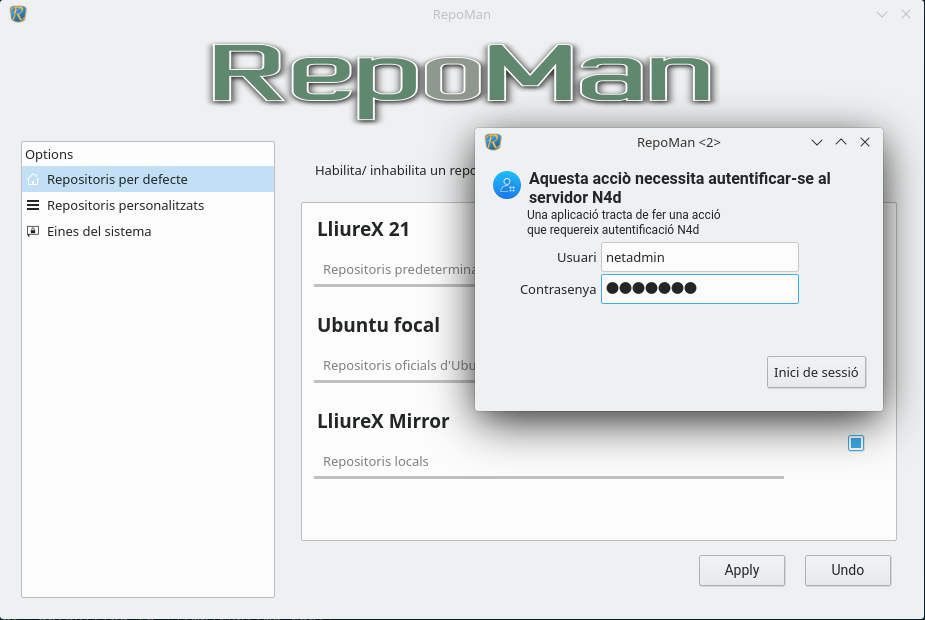The width and height of the screenshot is (925, 620).
Task: Select Repositoris per defecte option
Action: click(x=148, y=179)
